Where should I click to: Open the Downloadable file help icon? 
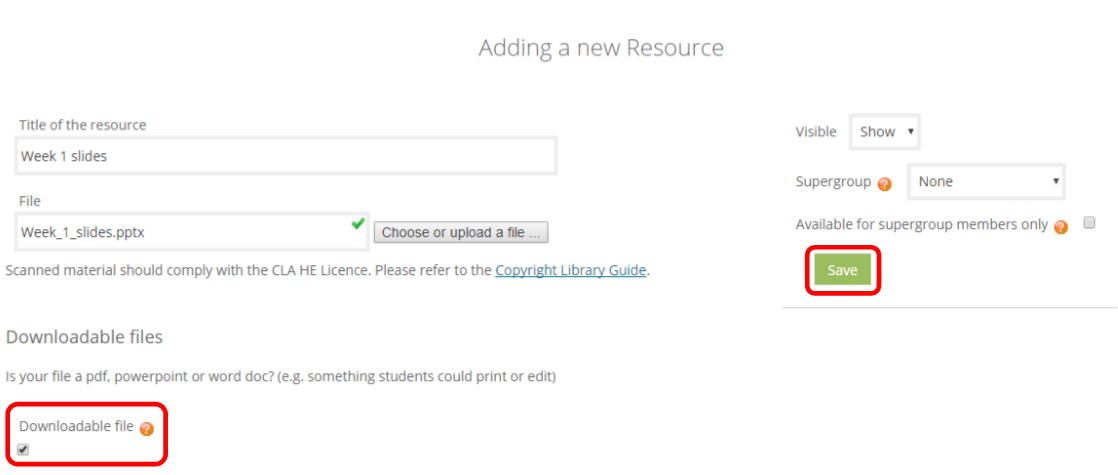click(x=146, y=429)
